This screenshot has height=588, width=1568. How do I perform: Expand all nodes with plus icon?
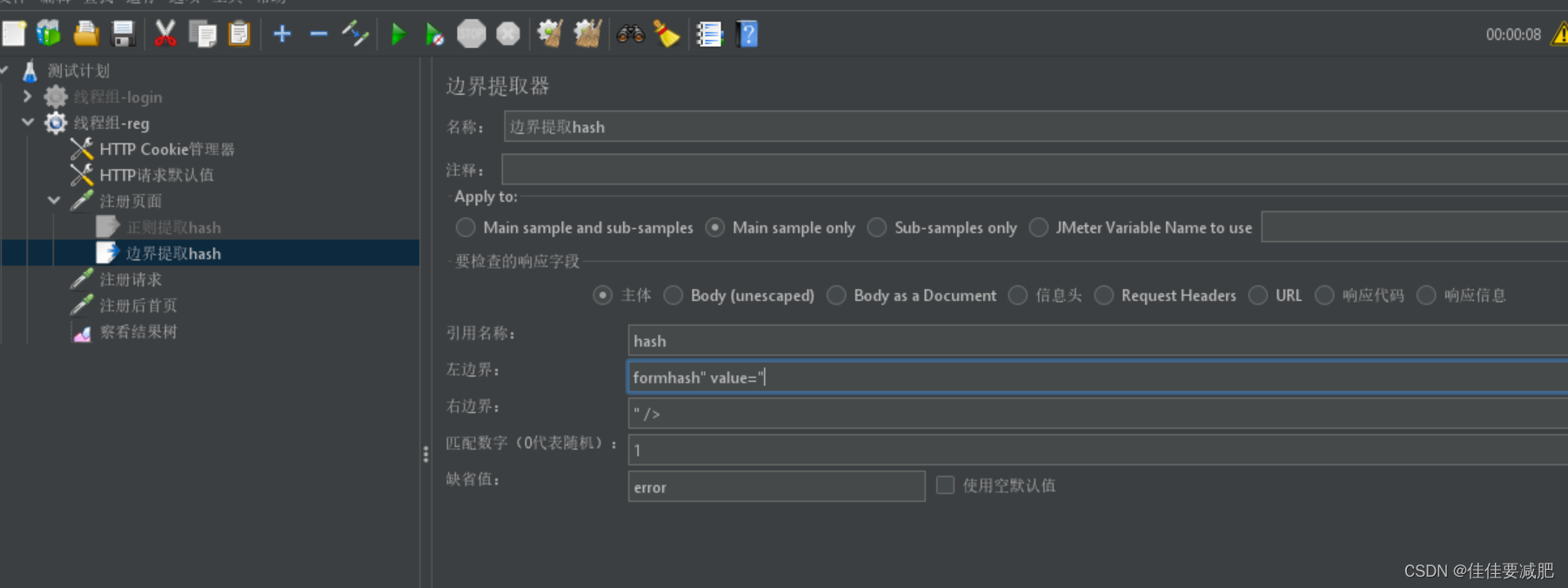[x=282, y=34]
